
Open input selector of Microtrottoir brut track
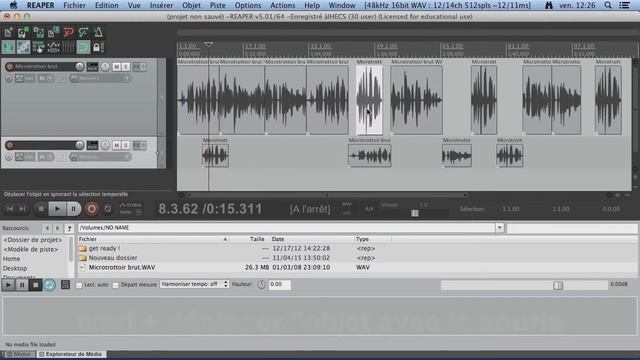click(x=100, y=78)
